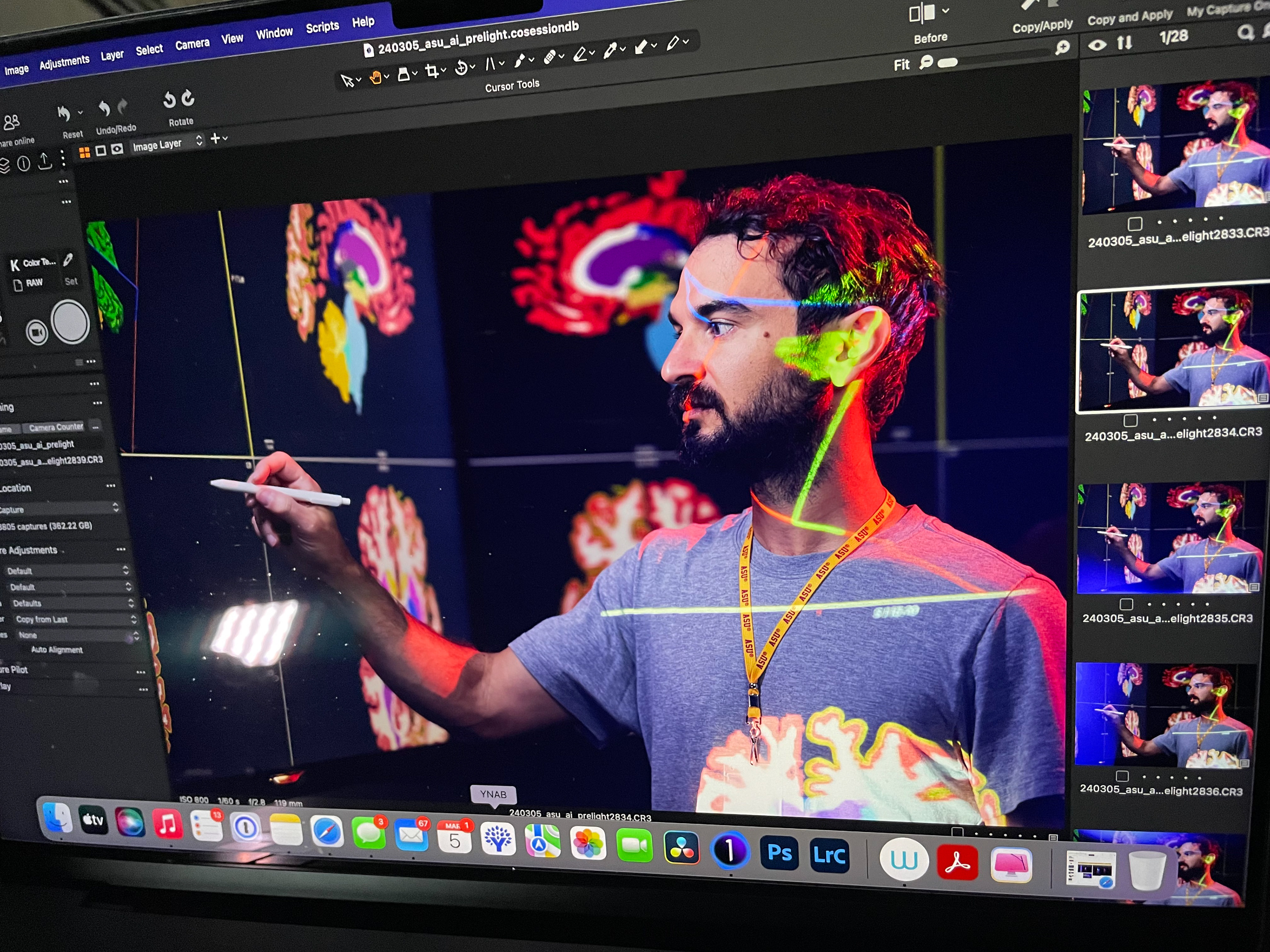This screenshot has width=1270, height=952.
Task: Select the Annotations pencil tool
Action: 673,43
